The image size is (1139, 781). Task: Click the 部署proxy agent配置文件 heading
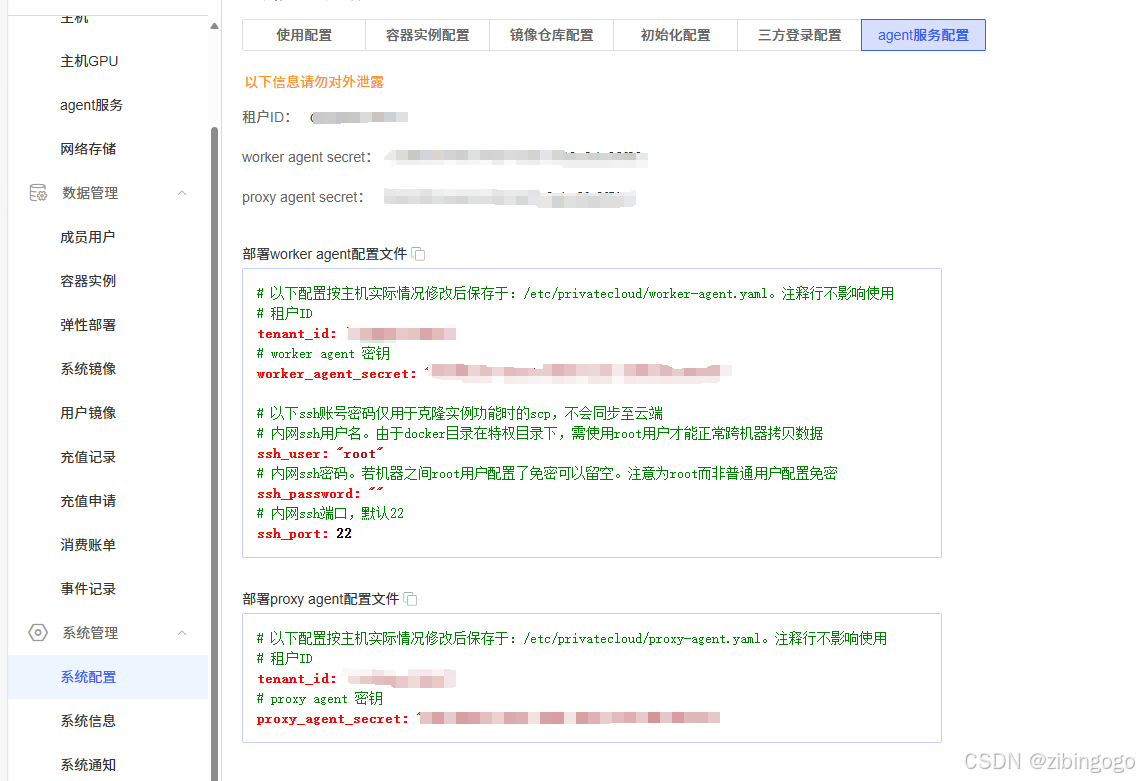[x=320, y=599]
